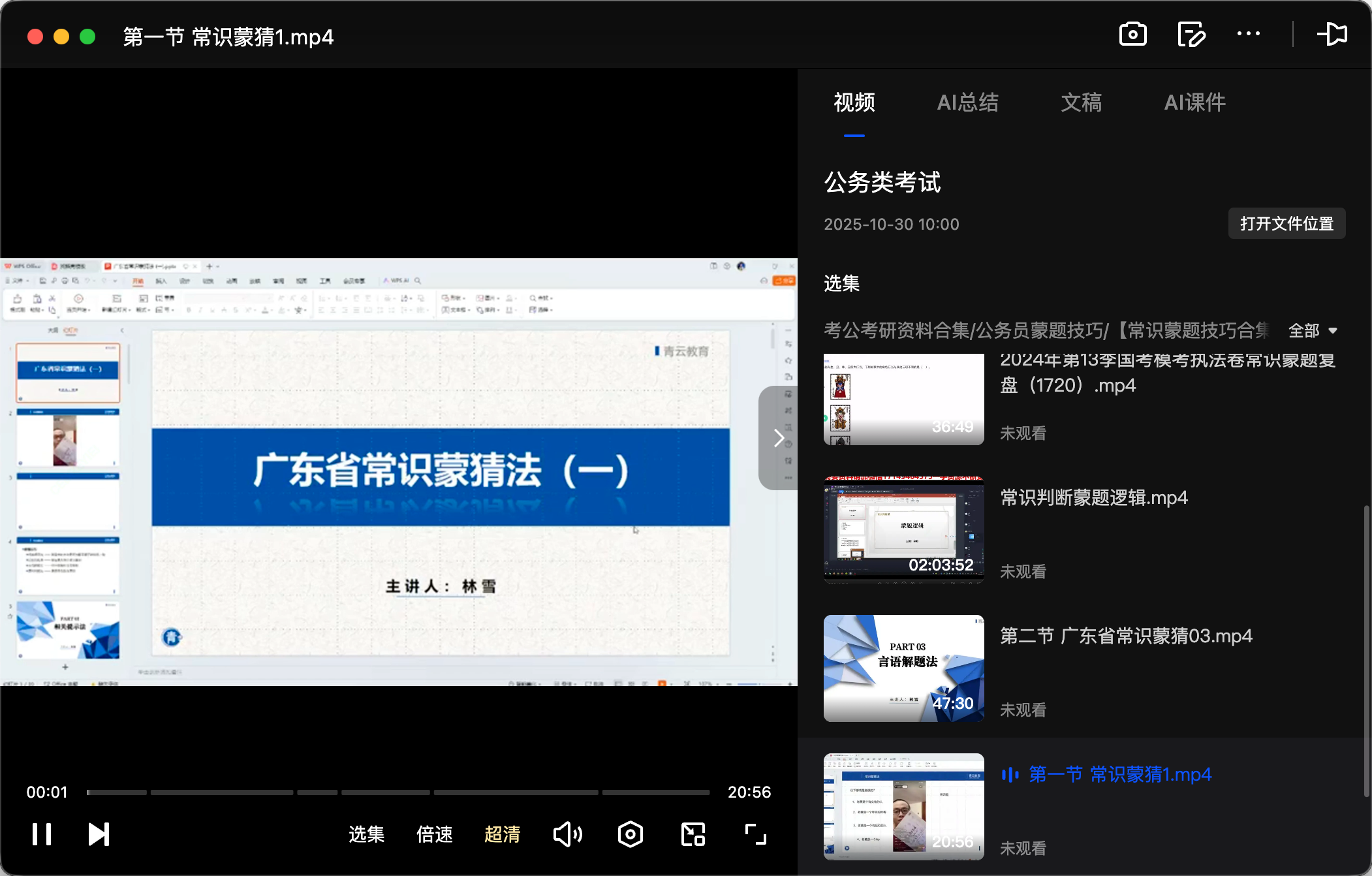1372x876 pixels.
Task: Select the 超清 quality option
Action: [502, 834]
